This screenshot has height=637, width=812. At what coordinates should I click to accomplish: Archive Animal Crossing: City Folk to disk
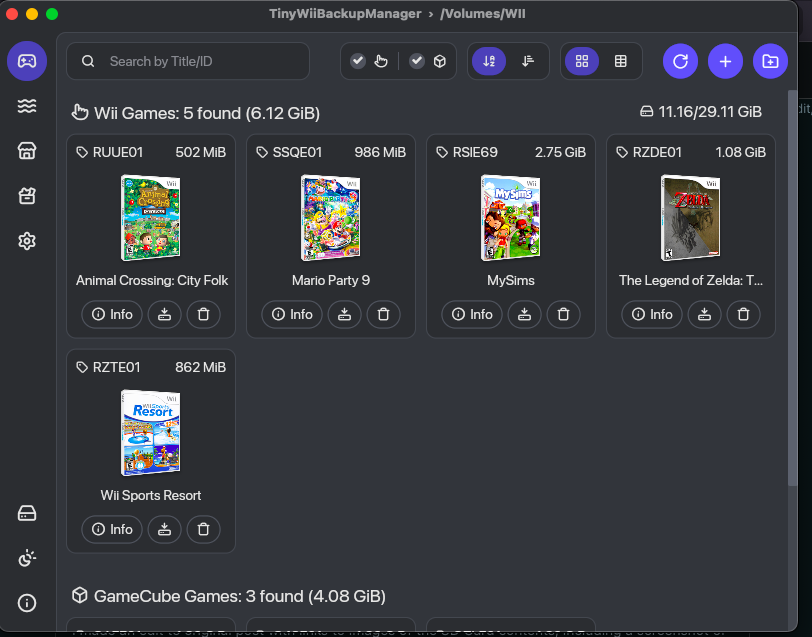165,314
